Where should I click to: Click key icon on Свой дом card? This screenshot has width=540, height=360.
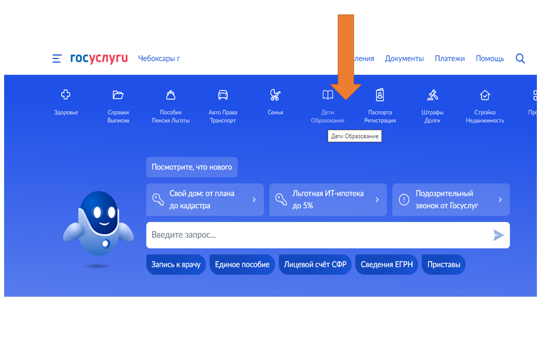[158, 199]
